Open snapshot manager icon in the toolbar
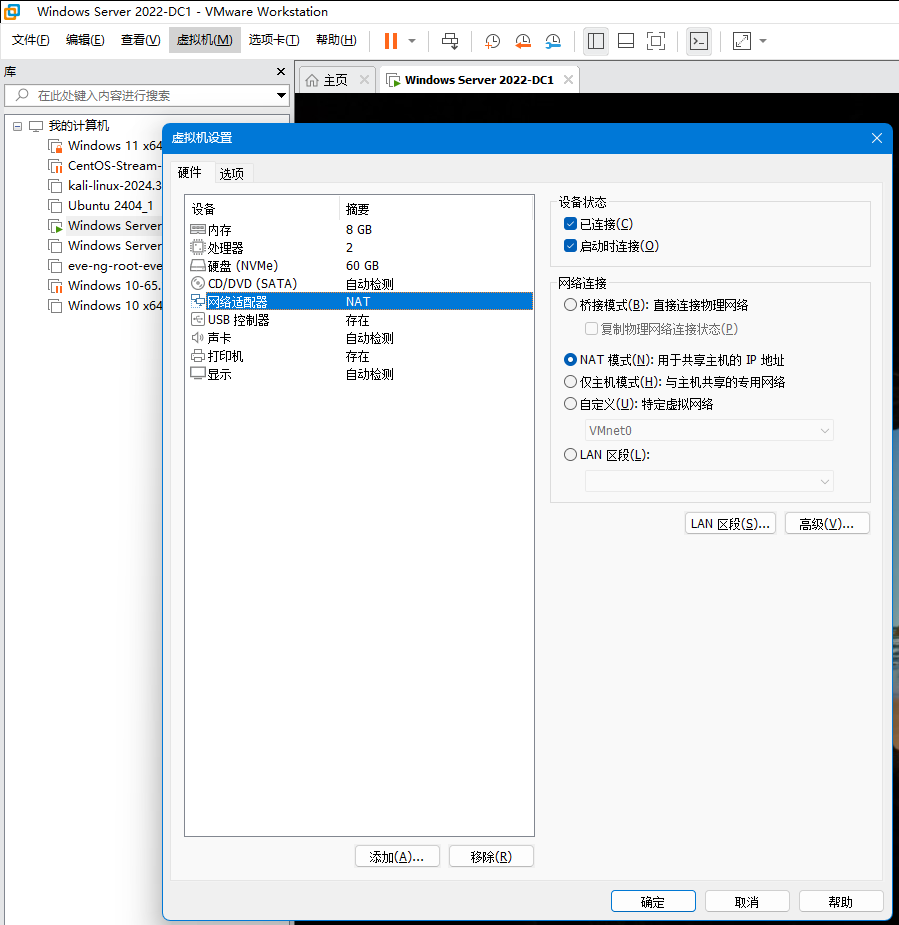The width and height of the screenshot is (899, 925). [553, 41]
